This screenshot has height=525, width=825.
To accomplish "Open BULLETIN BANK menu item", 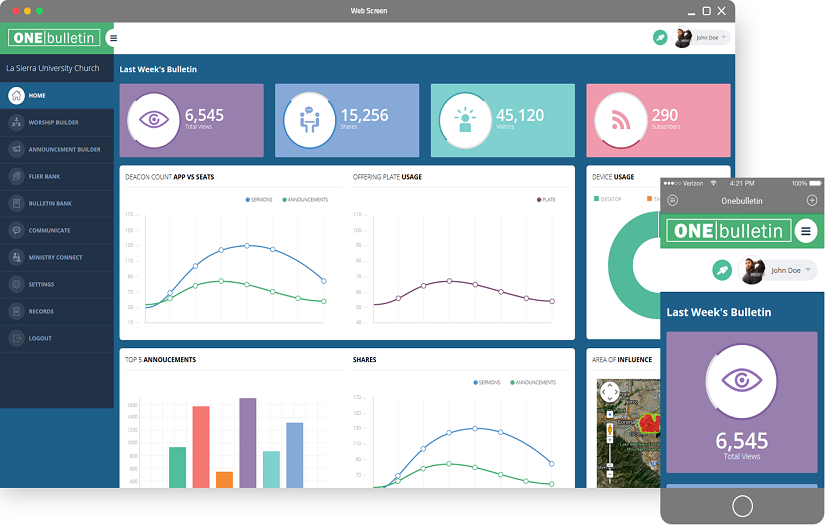I will 50,204.
